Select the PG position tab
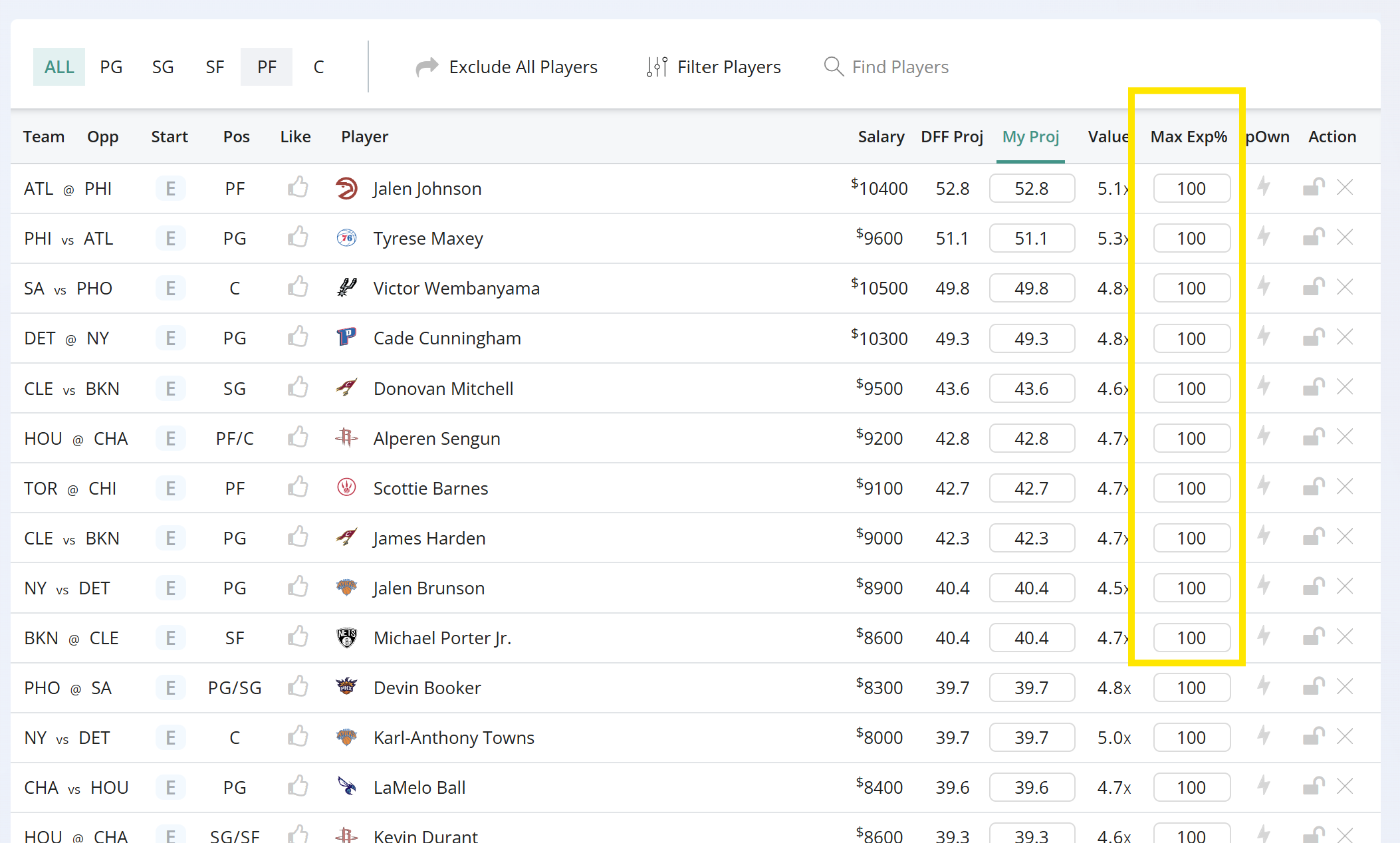Viewport: 1400px width, 843px height. pos(111,67)
